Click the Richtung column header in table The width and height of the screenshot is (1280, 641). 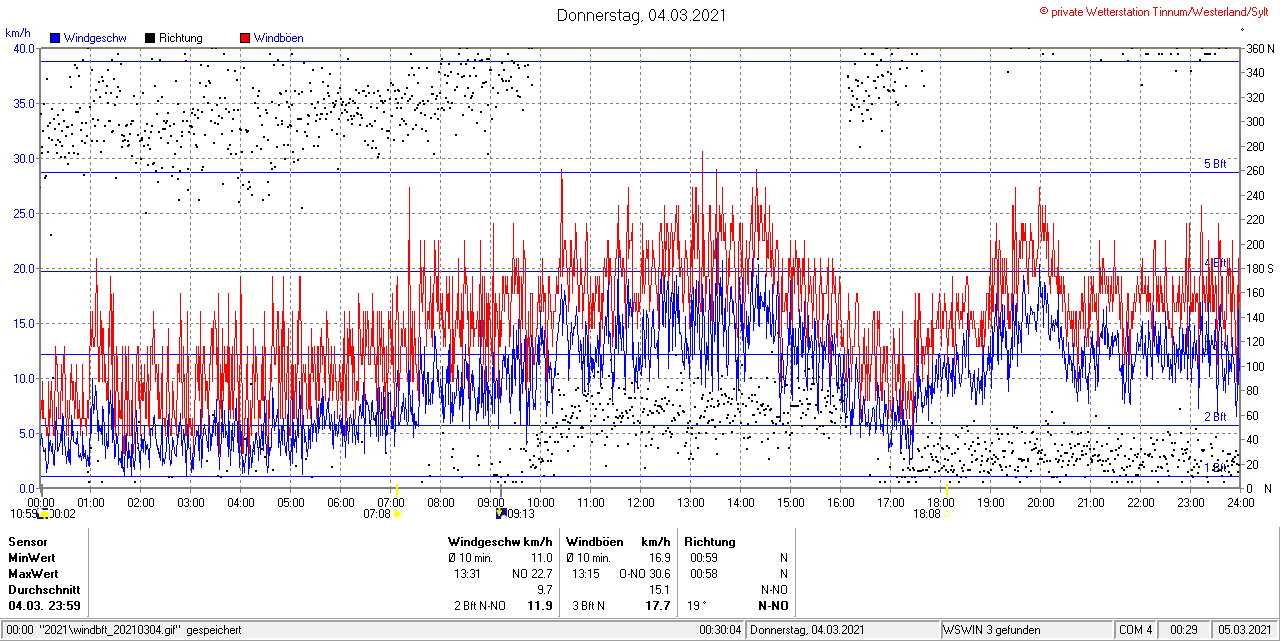tap(710, 542)
